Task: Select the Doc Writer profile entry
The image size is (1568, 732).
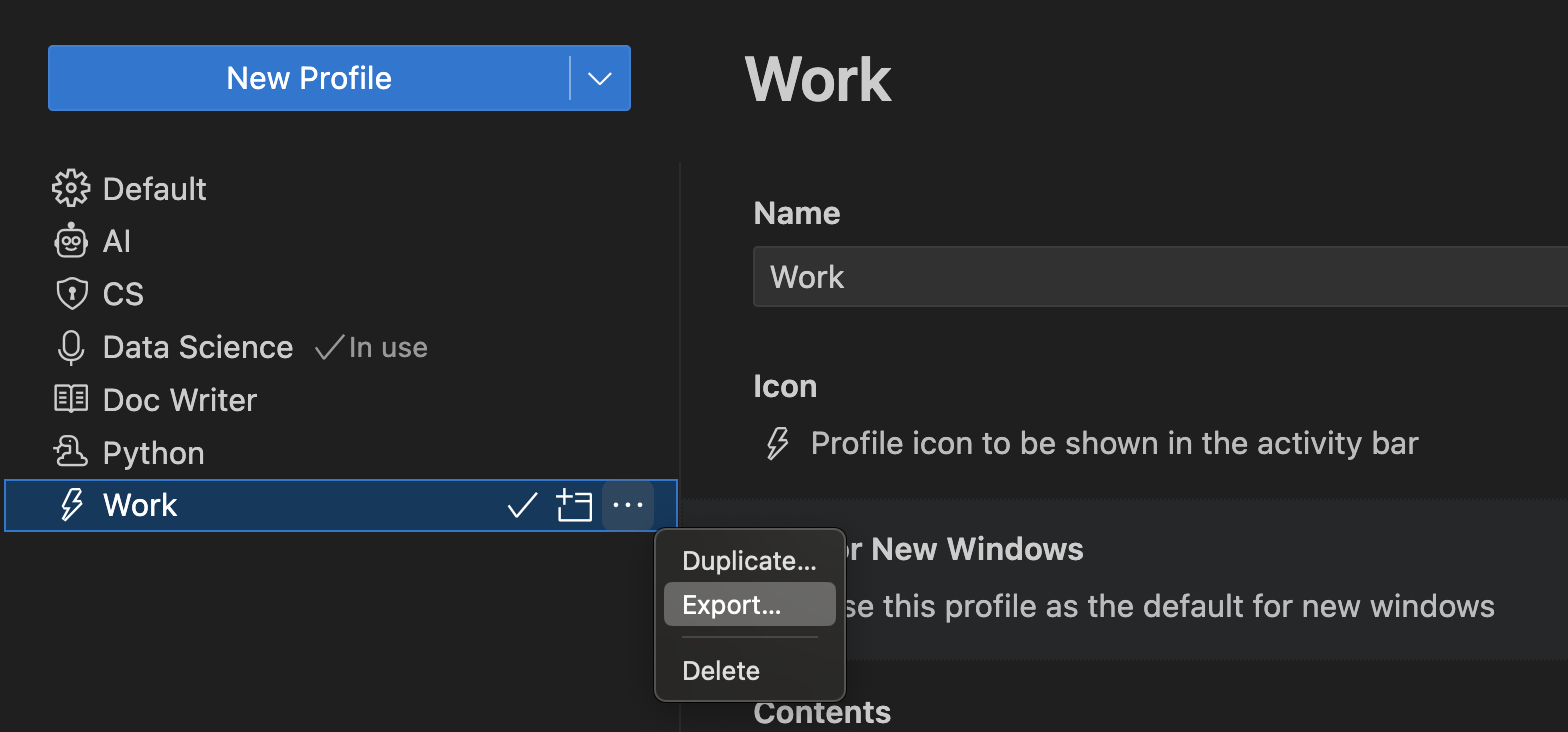Action: coord(180,400)
